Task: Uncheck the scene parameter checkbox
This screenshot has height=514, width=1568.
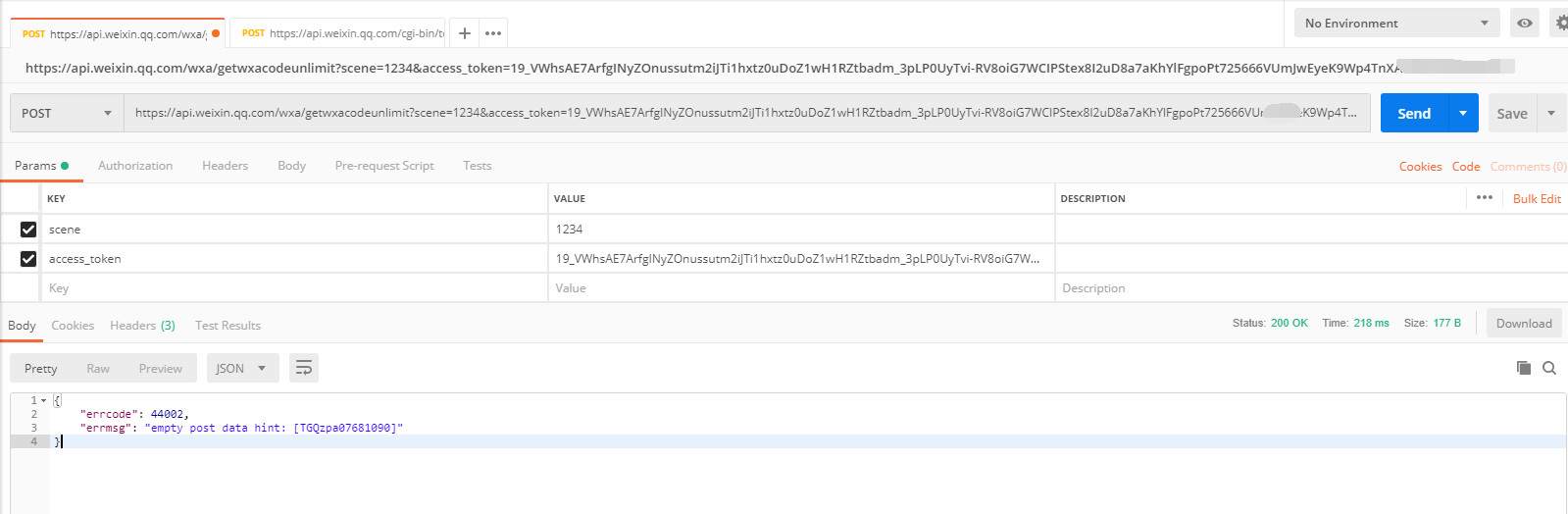Action: tap(28, 230)
